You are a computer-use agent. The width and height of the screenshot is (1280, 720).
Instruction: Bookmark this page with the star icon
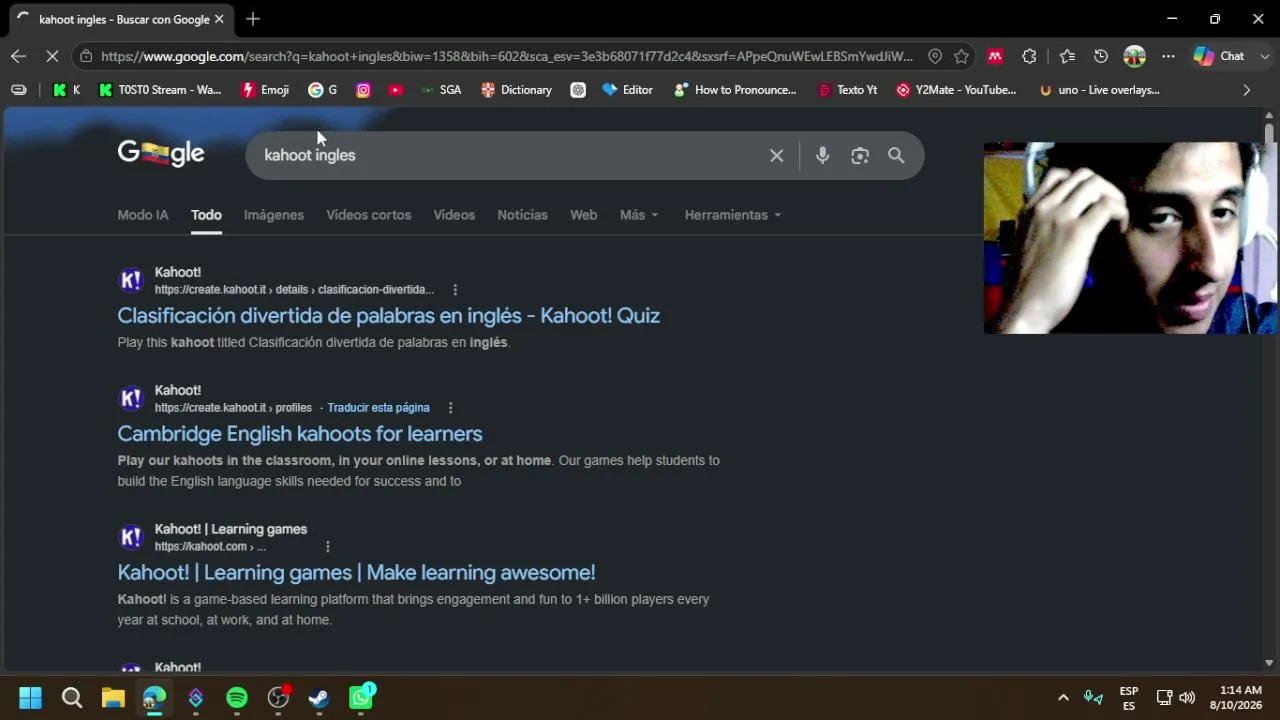coord(961,56)
